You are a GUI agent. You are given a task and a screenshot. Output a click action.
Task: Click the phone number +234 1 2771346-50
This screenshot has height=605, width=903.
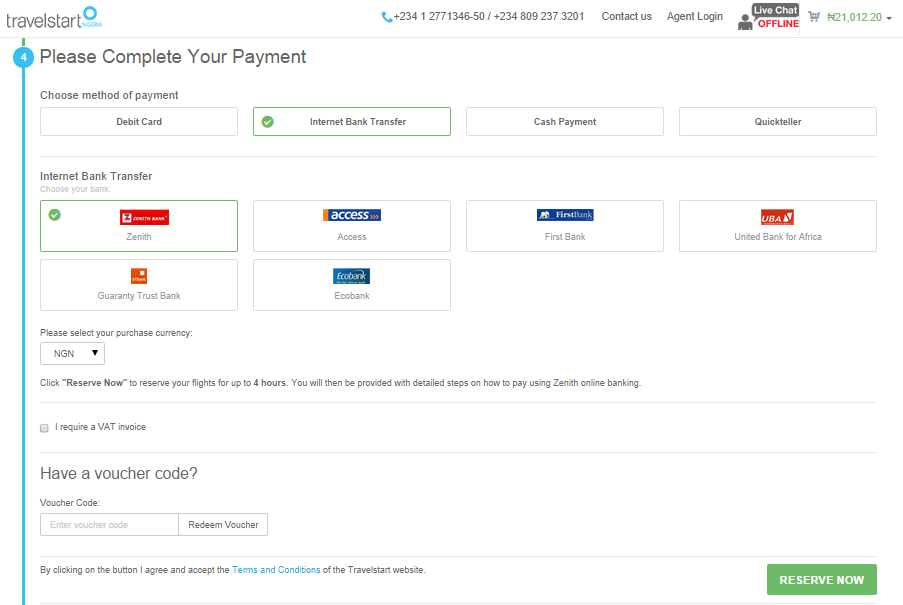[439, 17]
